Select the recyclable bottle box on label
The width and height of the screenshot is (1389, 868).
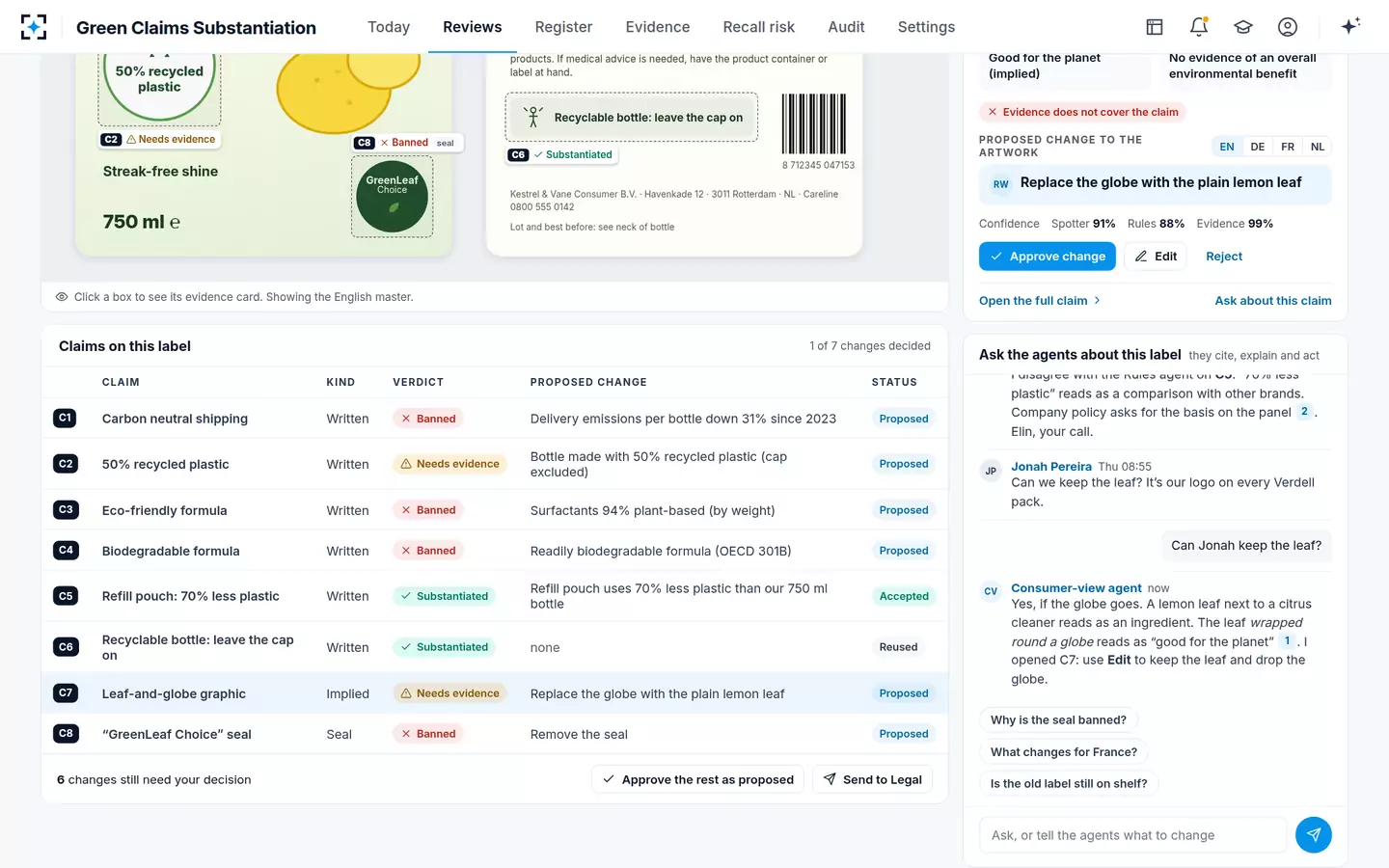tap(632, 118)
